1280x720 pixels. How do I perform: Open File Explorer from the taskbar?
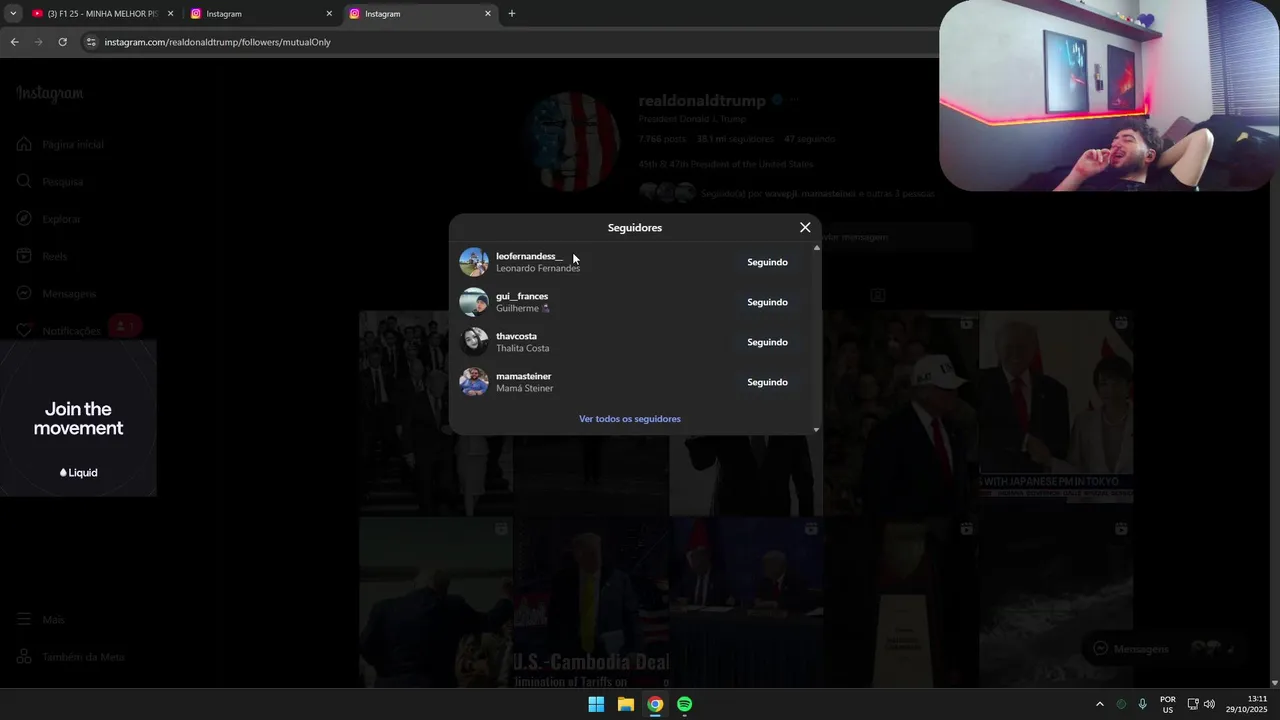pyautogui.click(x=625, y=704)
